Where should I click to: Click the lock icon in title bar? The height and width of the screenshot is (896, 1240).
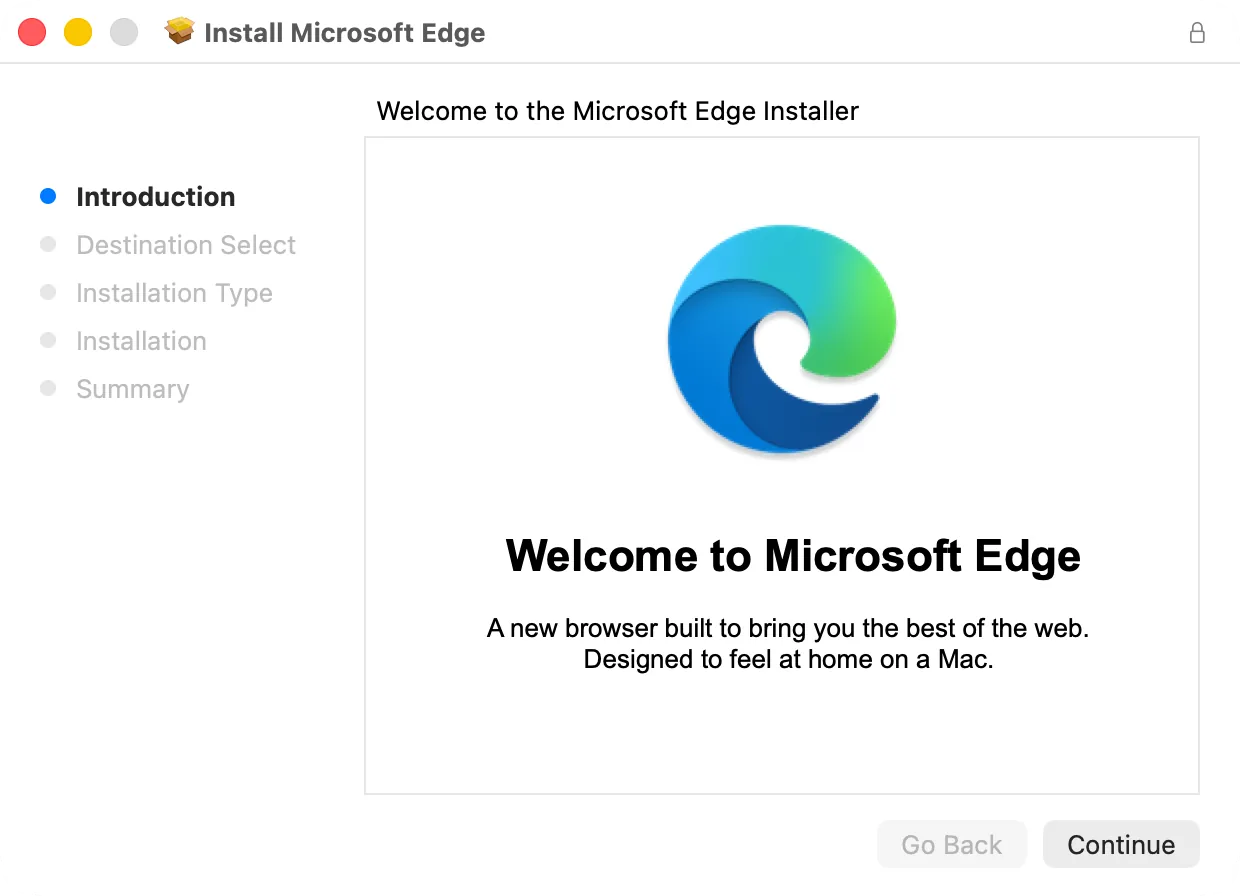(1197, 32)
